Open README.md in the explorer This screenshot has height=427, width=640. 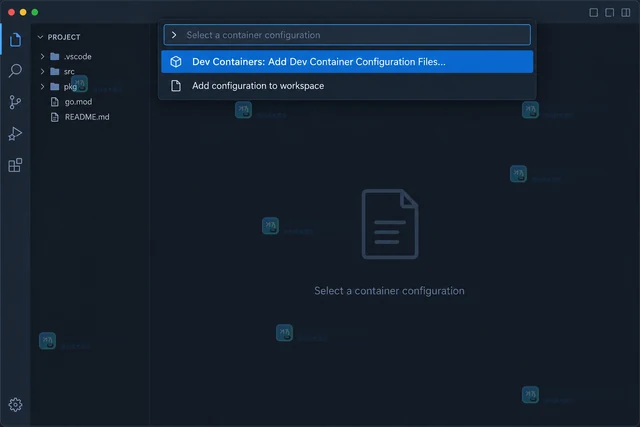click(87, 117)
